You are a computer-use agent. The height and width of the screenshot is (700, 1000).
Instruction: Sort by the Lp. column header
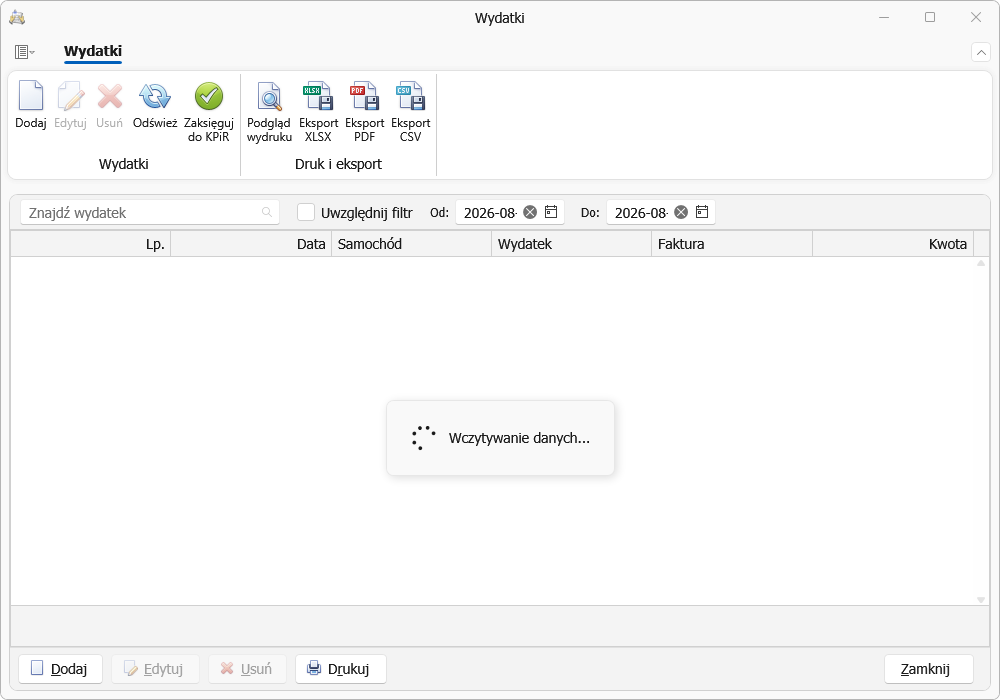tap(91, 244)
